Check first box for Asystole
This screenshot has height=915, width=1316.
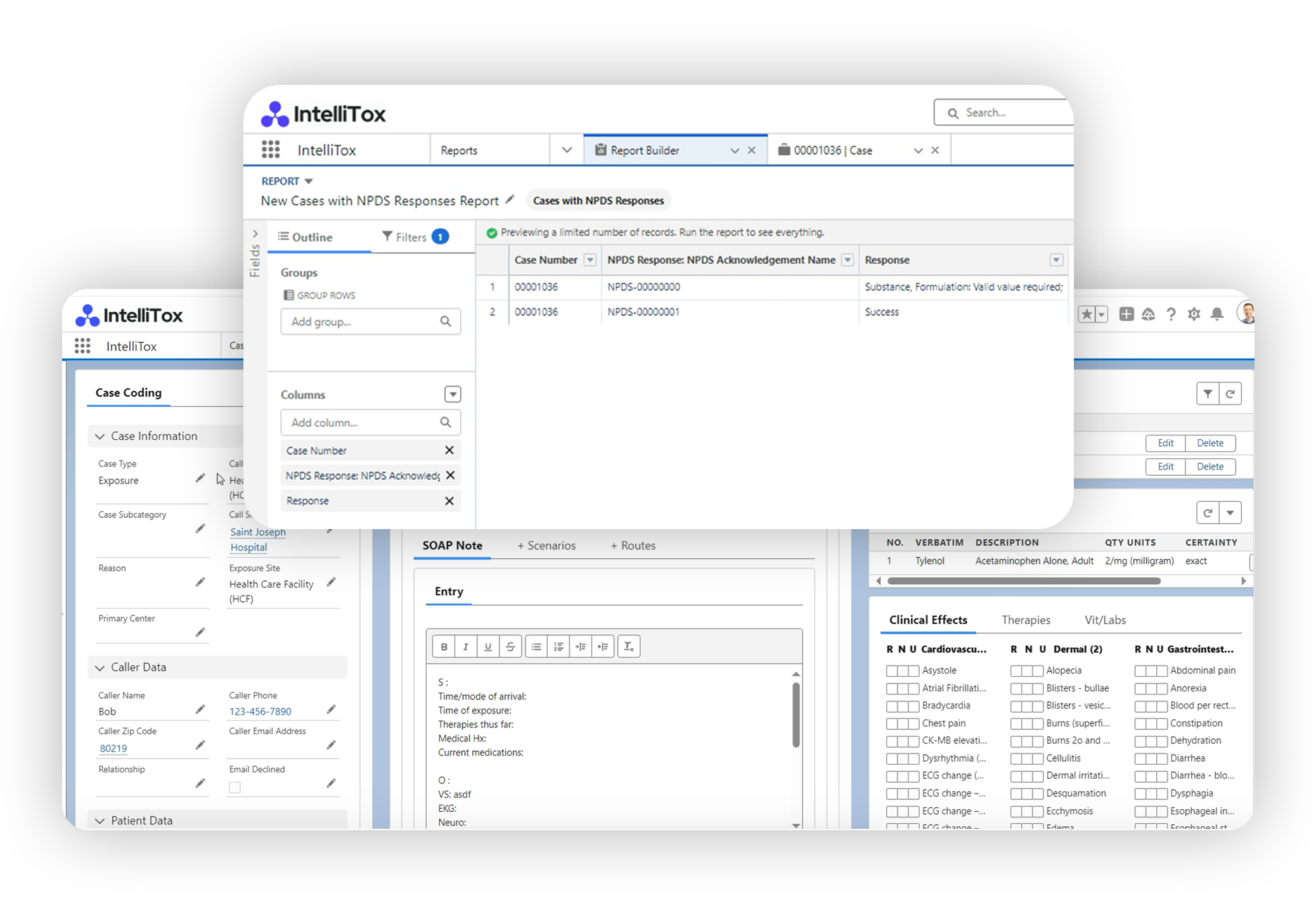(891, 670)
